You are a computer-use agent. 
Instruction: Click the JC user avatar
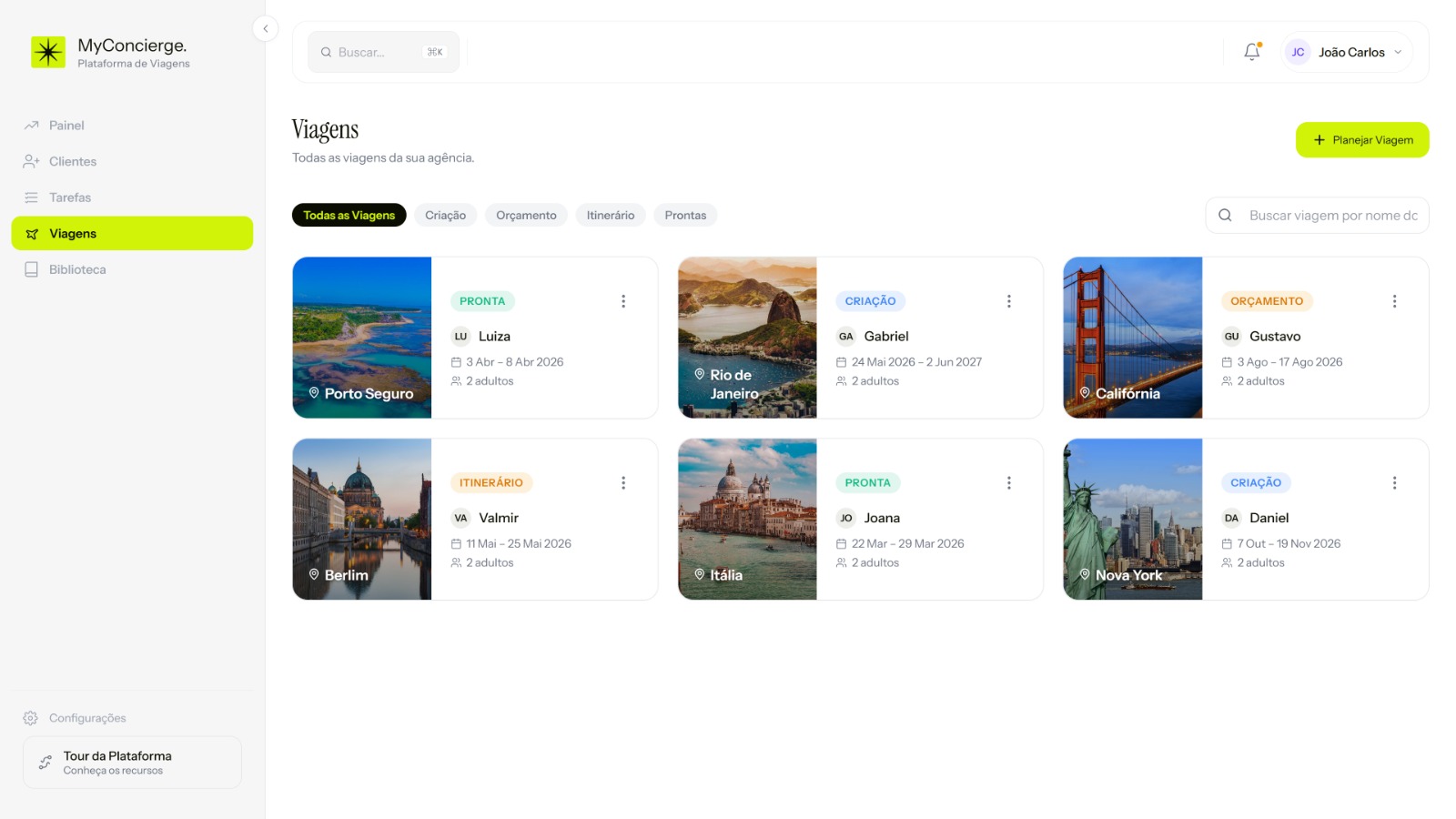click(1298, 53)
